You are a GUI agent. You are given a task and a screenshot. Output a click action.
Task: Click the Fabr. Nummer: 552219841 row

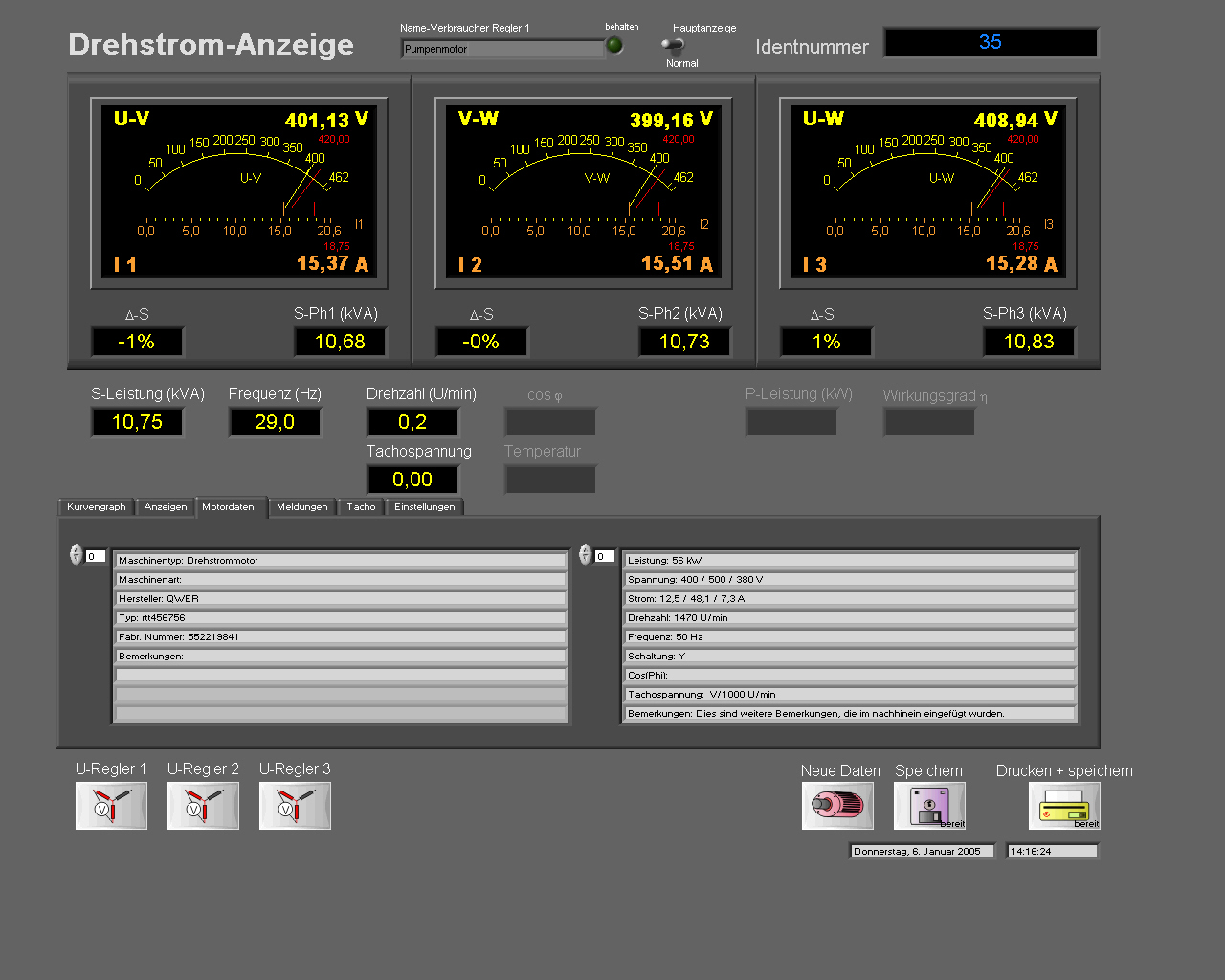click(x=341, y=637)
